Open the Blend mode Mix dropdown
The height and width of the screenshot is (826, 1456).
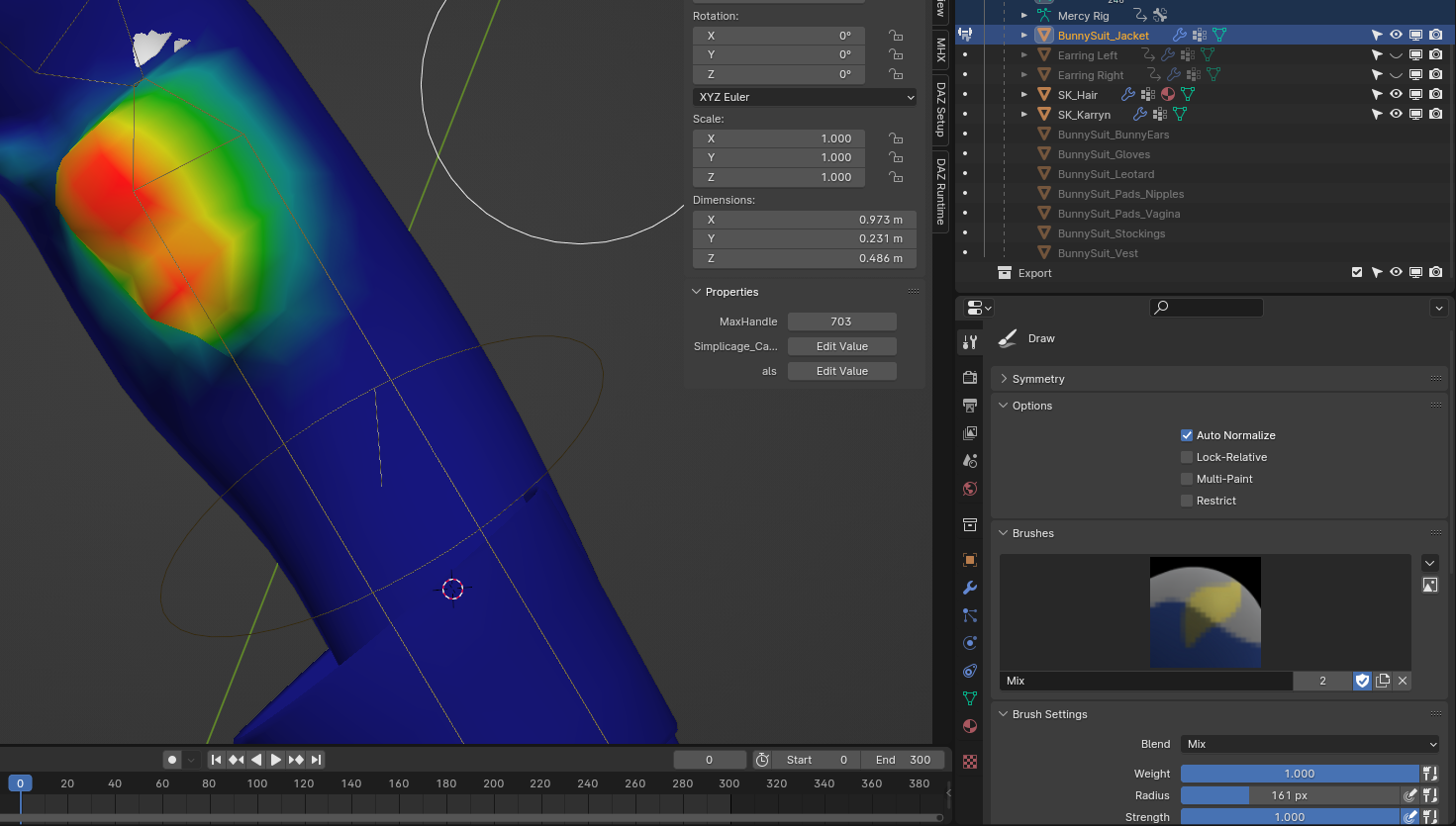(1310, 744)
